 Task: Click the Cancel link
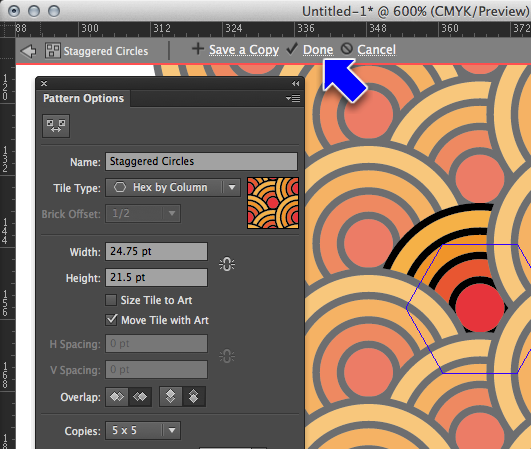(376, 50)
